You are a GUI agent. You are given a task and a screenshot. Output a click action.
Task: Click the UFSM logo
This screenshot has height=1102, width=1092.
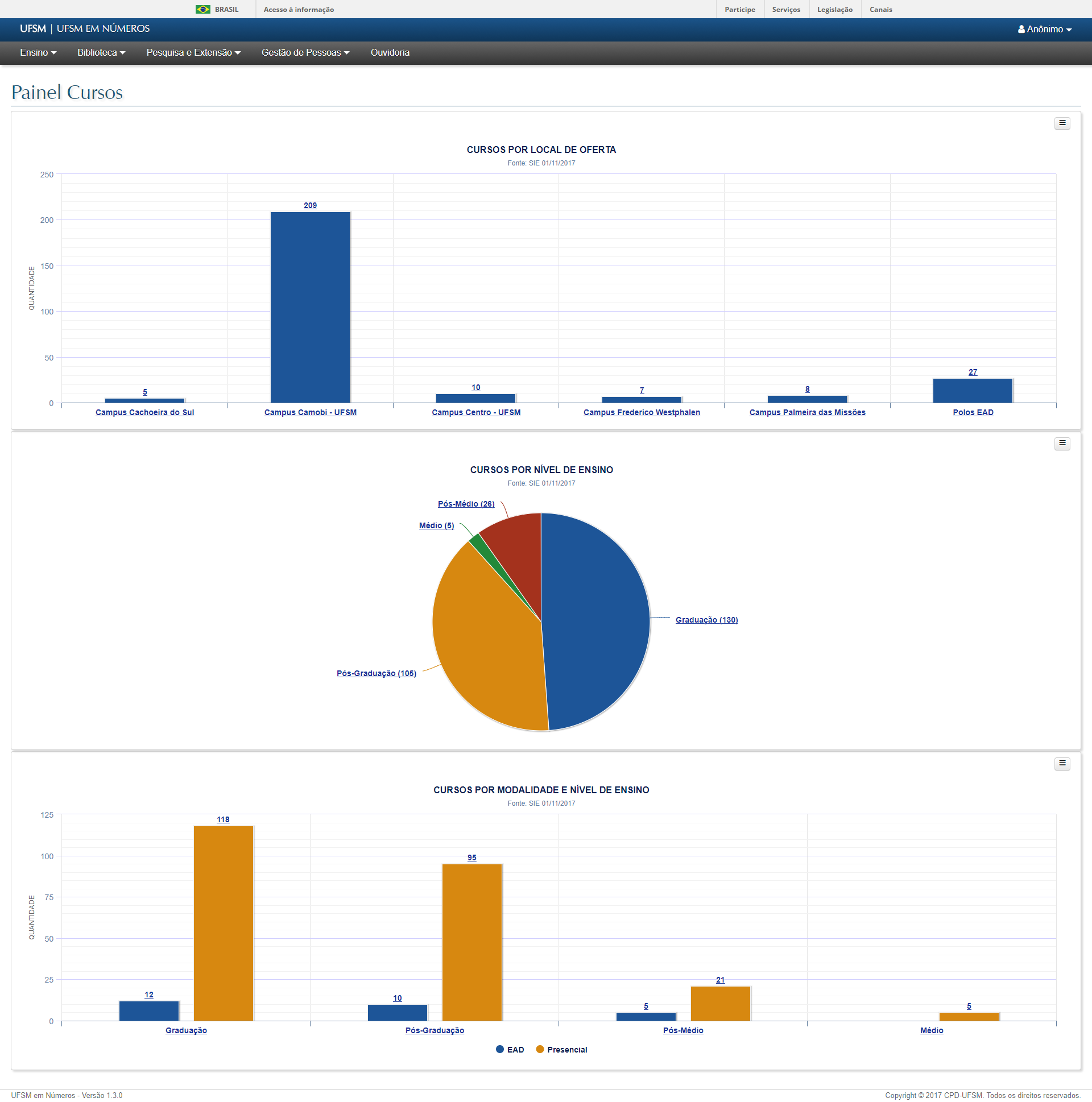pyautogui.click(x=31, y=29)
